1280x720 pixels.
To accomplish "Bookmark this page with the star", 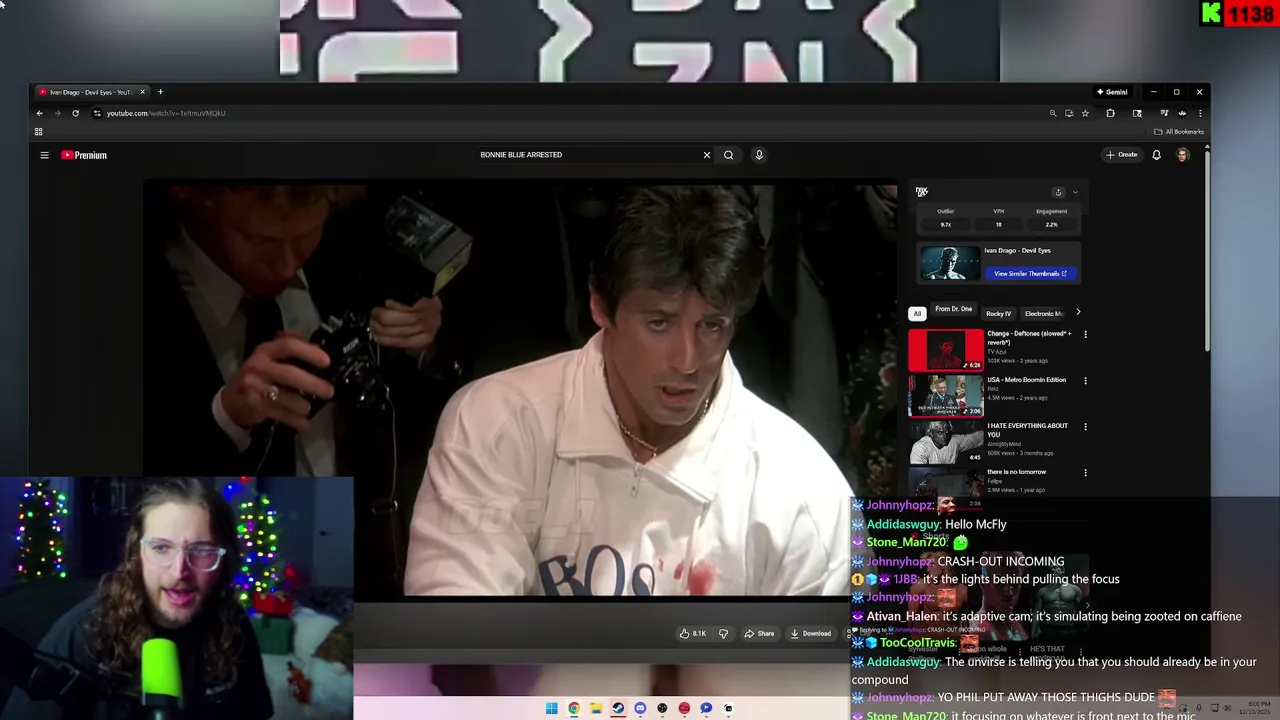I will (1085, 113).
